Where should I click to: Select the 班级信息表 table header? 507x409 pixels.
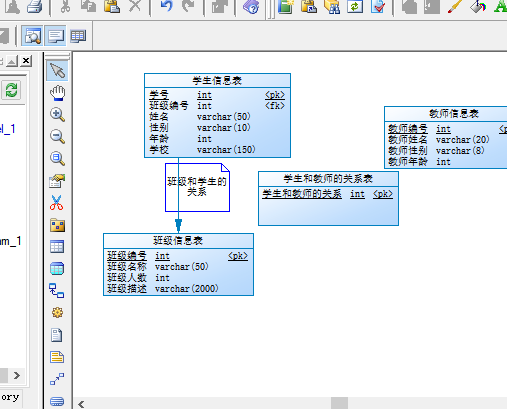pyautogui.click(x=178, y=241)
